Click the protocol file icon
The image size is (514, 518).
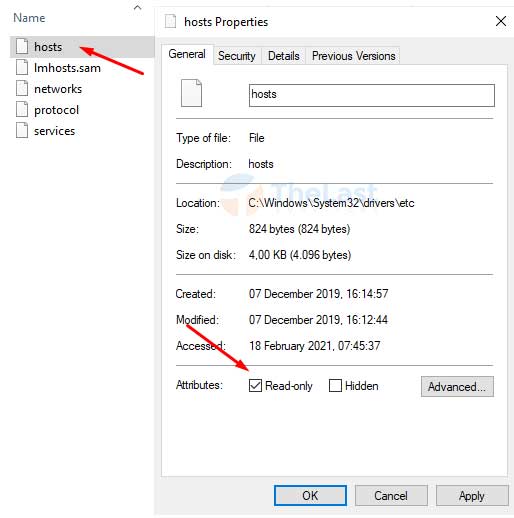22,109
